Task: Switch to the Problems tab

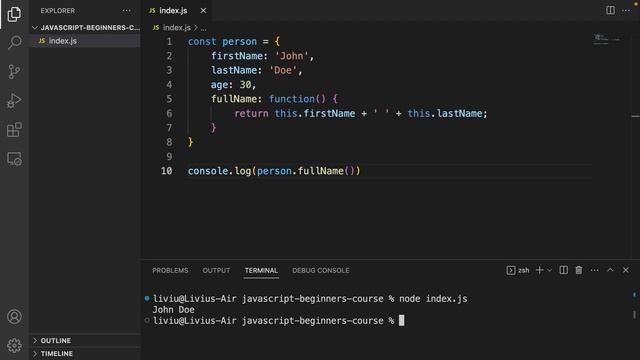Action: point(170,271)
